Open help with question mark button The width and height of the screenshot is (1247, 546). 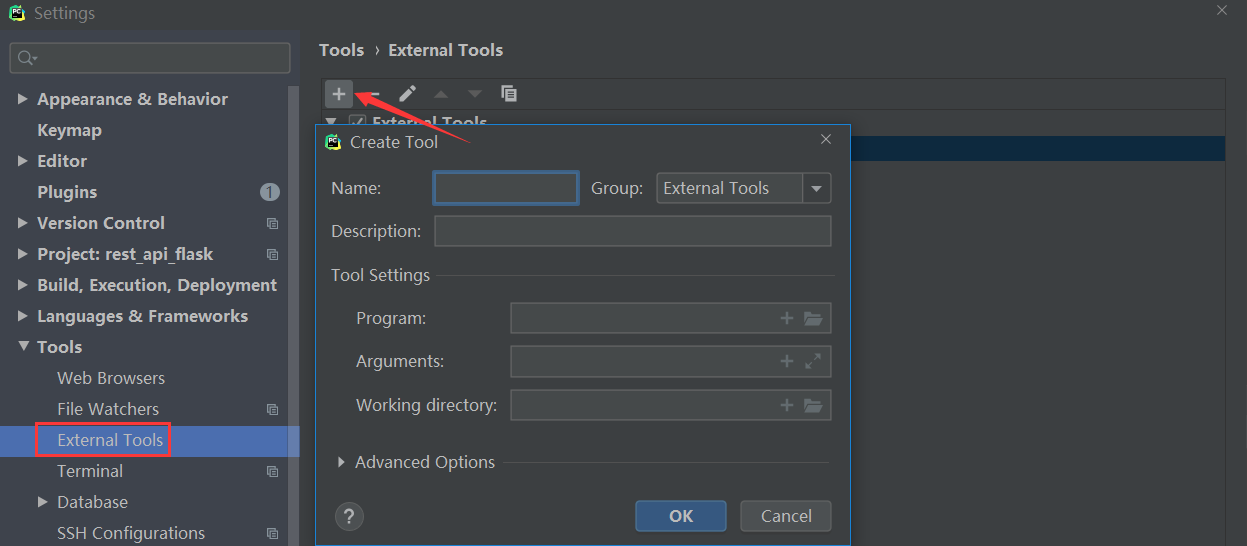coord(349,516)
